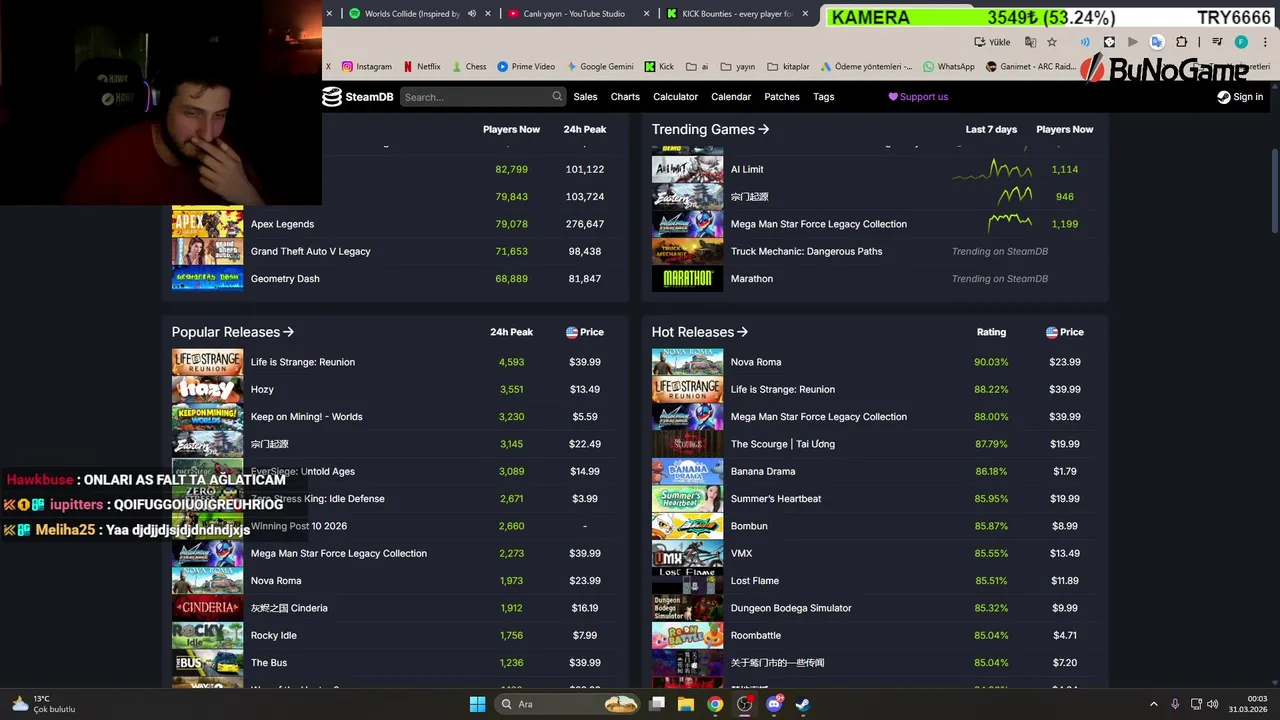Viewport: 1280px width, 720px height.
Task: Open Google Chrome from the taskbar
Action: (x=715, y=704)
